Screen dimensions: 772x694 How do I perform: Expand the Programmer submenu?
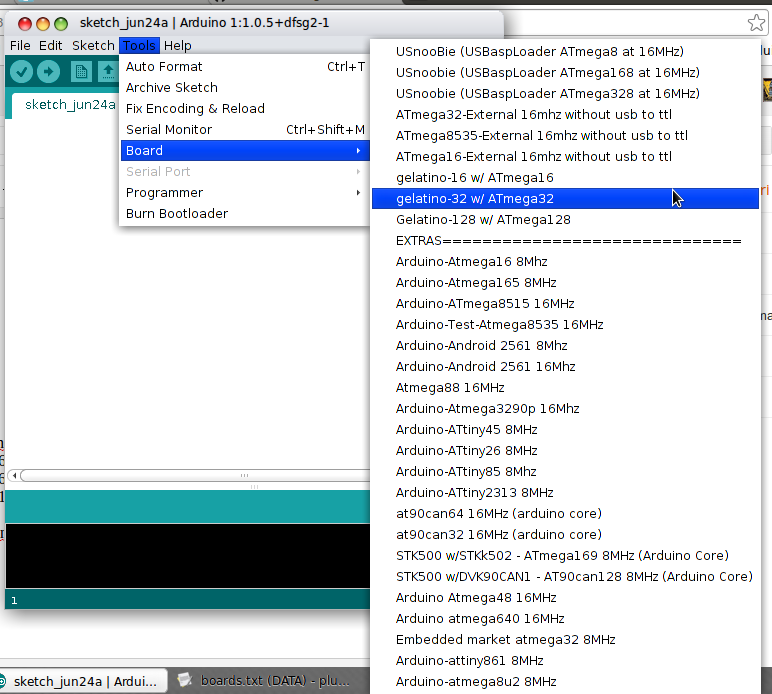tap(245, 192)
